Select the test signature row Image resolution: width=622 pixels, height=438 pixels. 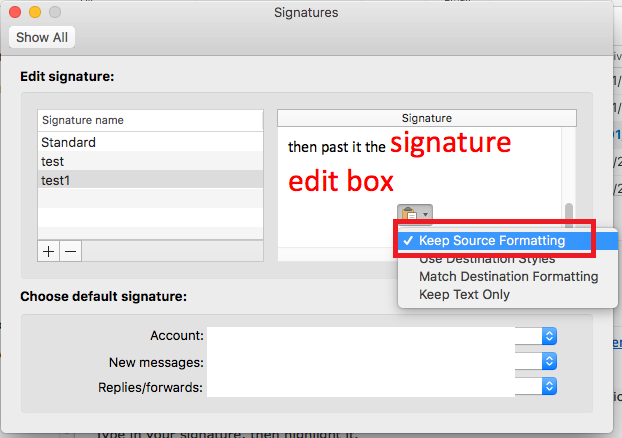coord(150,161)
